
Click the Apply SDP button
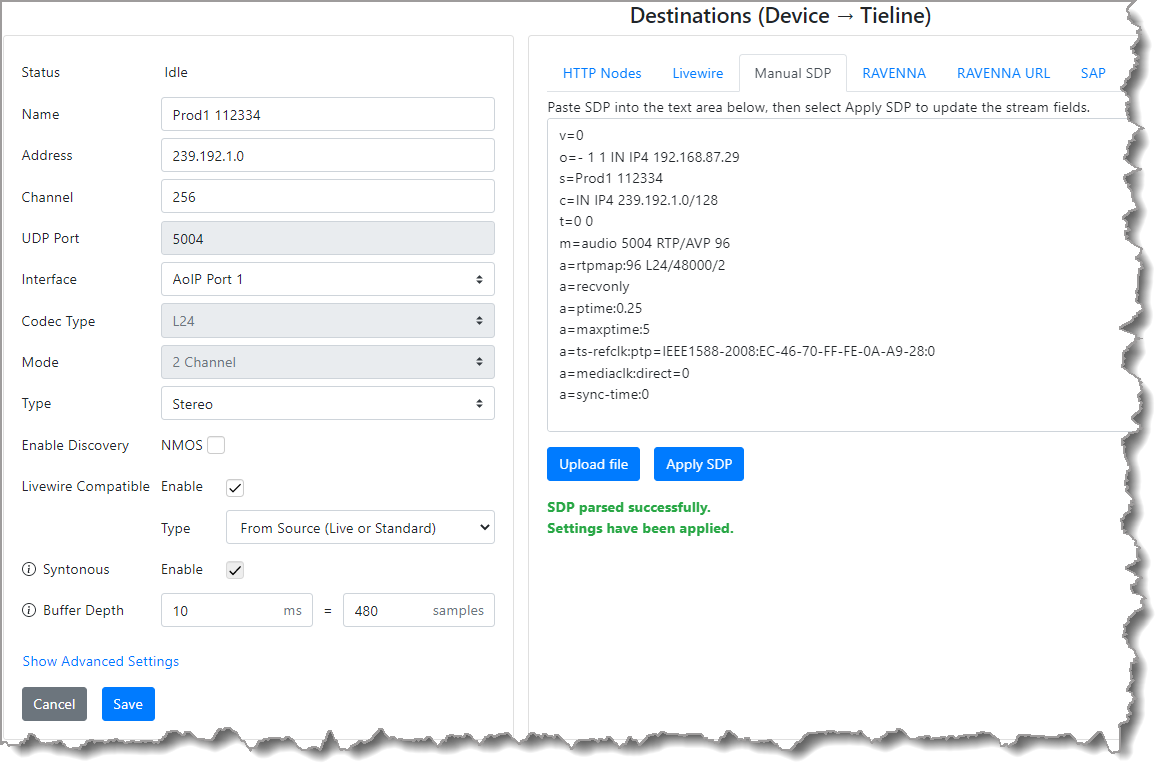coord(699,464)
